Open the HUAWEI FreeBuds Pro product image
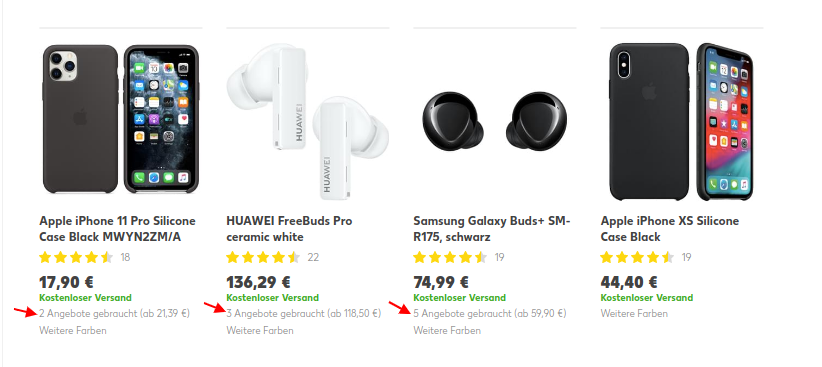 coord(308,122)
